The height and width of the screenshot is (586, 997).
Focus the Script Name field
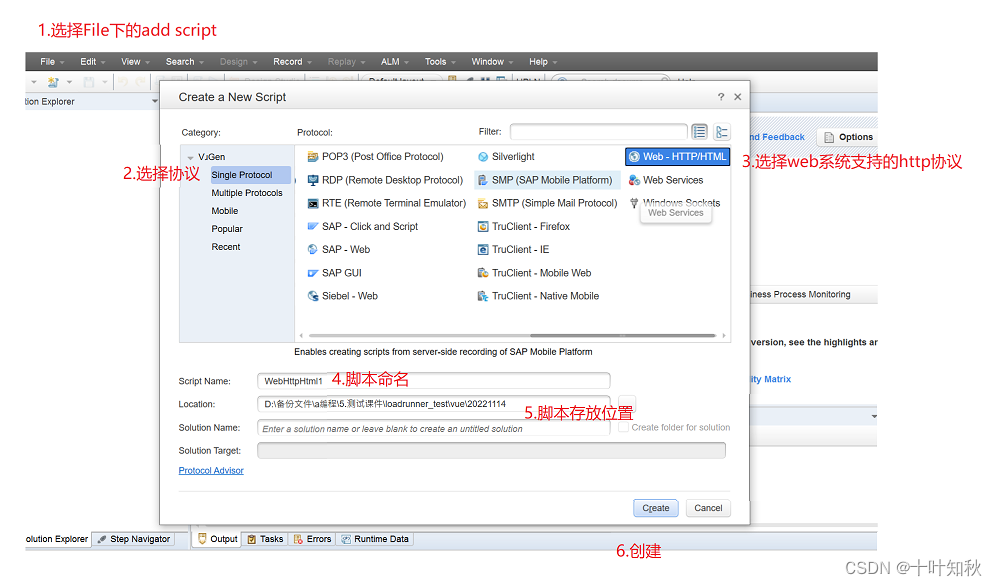point(434,381)
